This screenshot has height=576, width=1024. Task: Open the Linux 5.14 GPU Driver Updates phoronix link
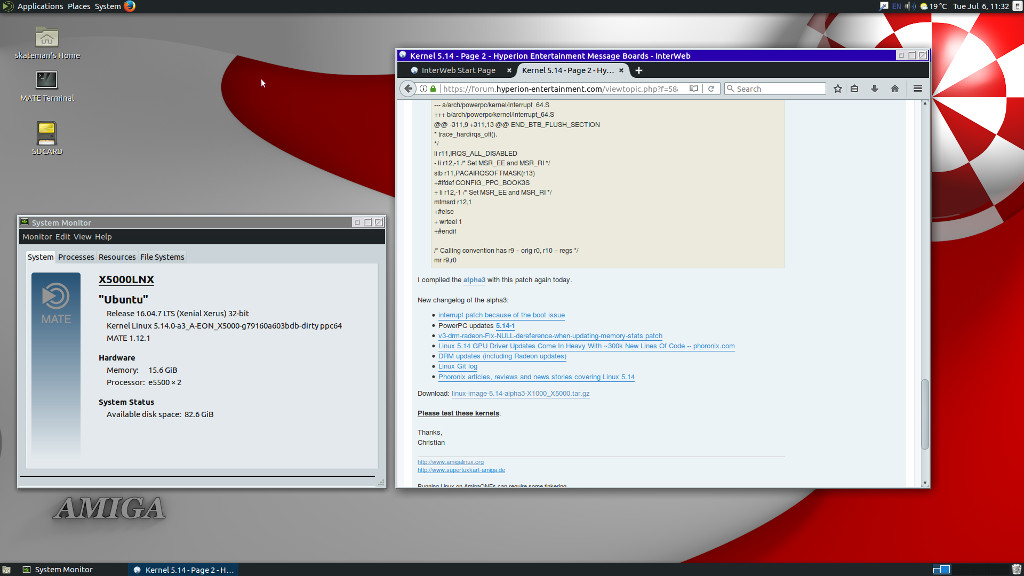point(586,346)
